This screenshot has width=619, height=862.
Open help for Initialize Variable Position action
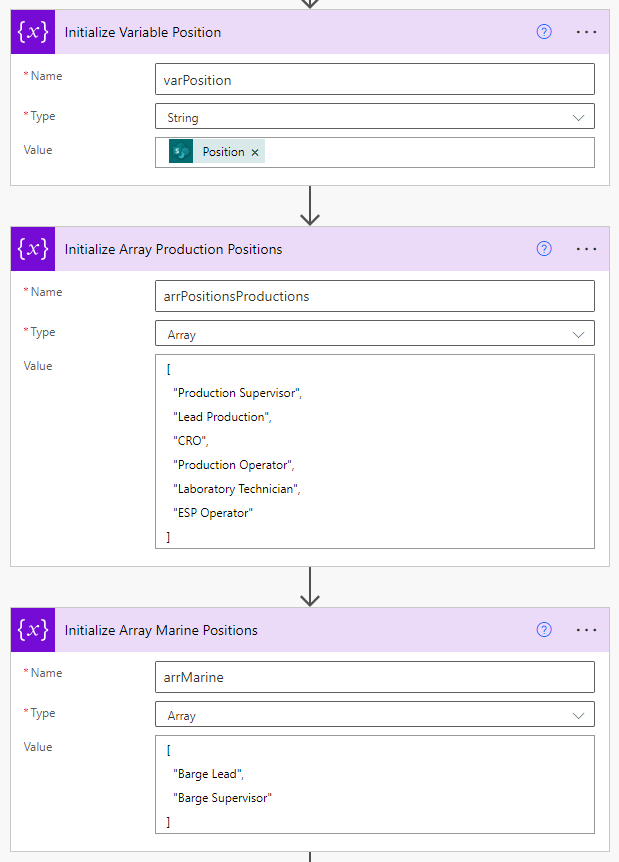543,31
